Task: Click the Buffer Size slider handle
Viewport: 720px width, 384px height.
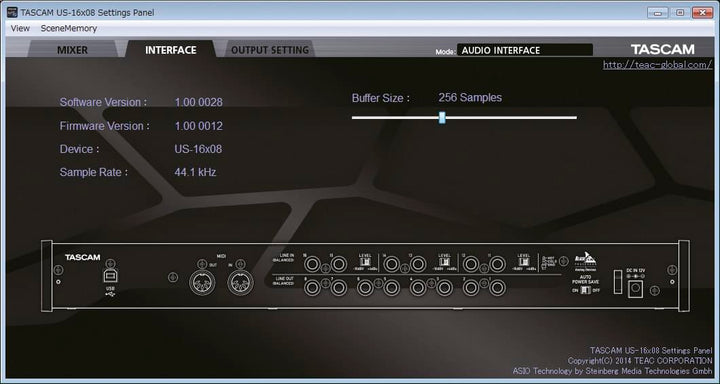Action: [442, 118]
